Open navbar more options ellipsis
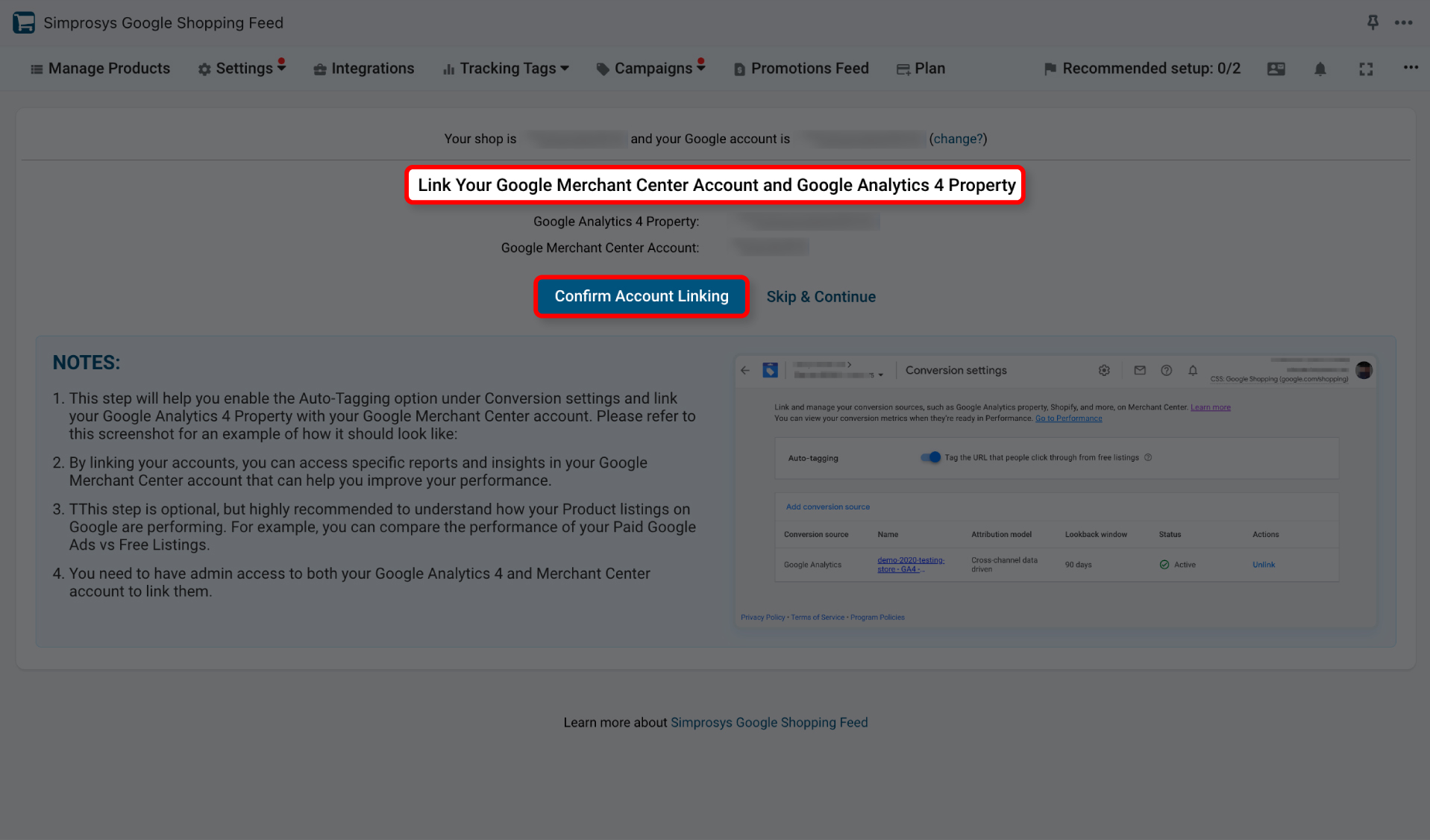This screenshot has width=1430, height=840. [x=1411, y=67]
